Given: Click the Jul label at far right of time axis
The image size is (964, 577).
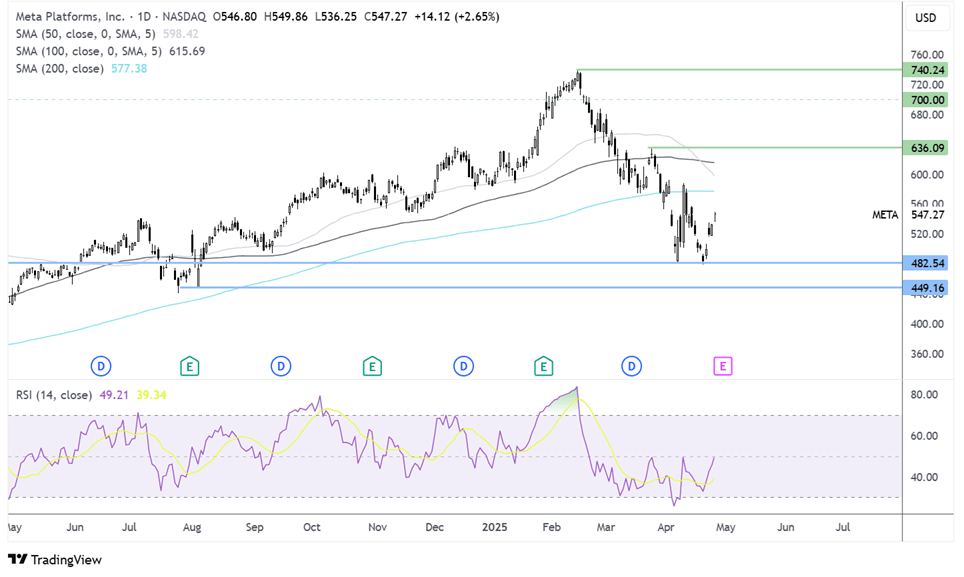Looking at the screenshot, I should coord(843,527).
